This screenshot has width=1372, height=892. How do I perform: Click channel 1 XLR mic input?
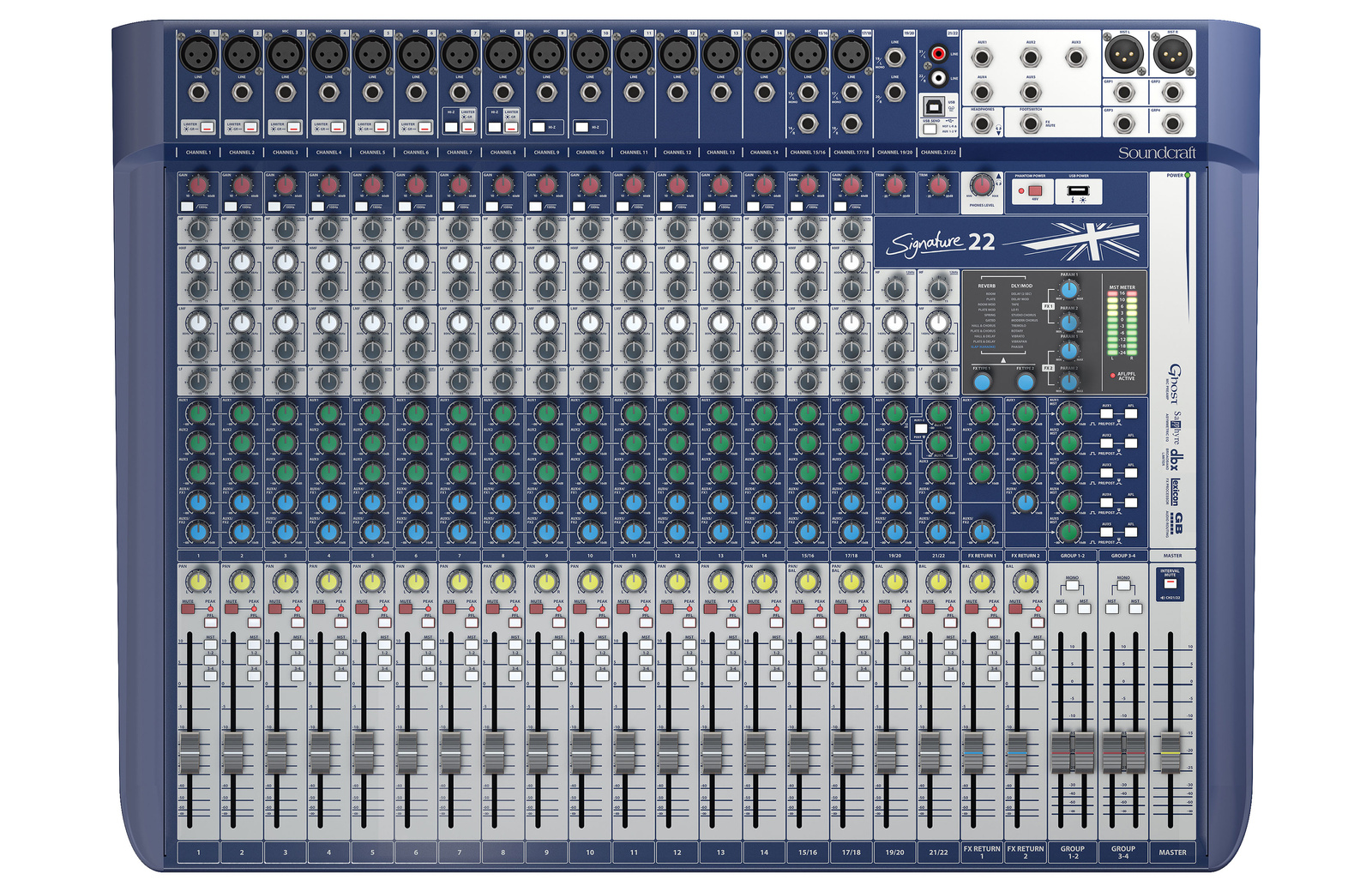pos(198,56)
